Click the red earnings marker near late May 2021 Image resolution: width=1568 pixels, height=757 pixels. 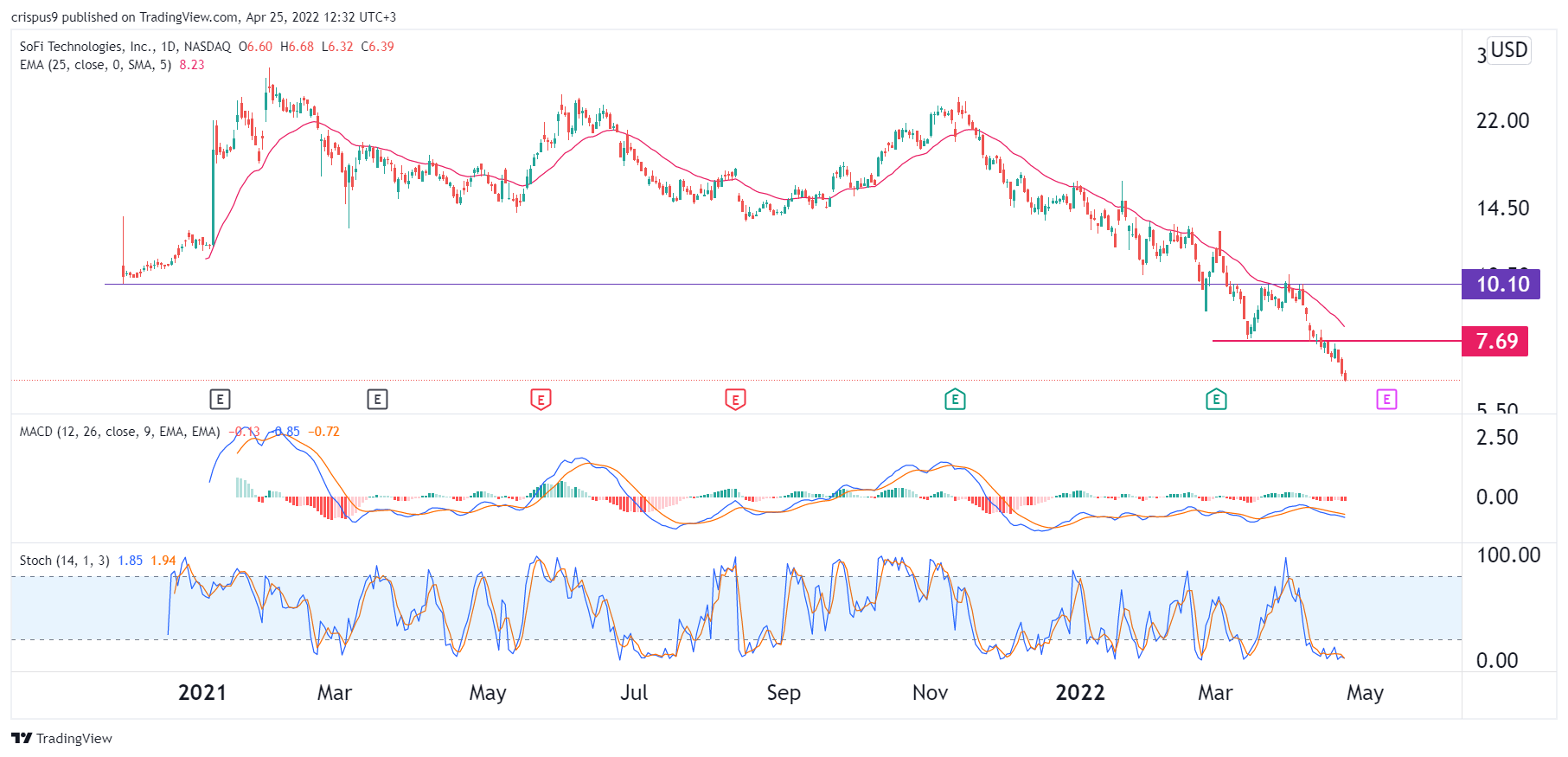(x=541, y=400)
